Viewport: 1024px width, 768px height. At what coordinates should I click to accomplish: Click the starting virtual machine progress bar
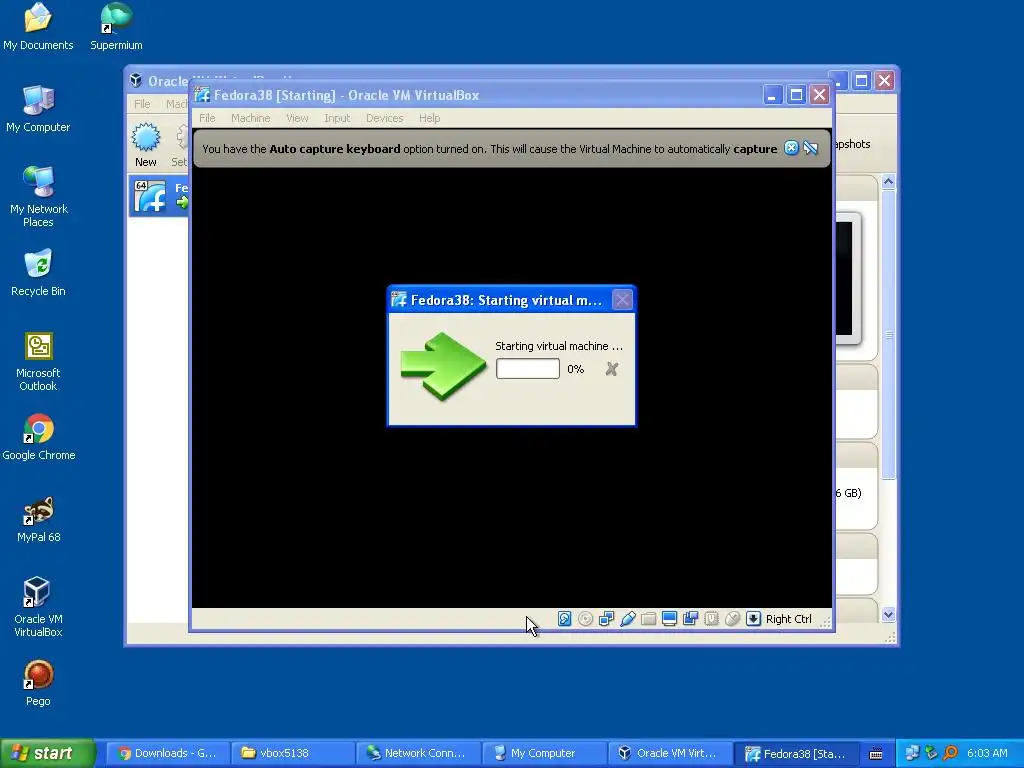tap(528, 369)
